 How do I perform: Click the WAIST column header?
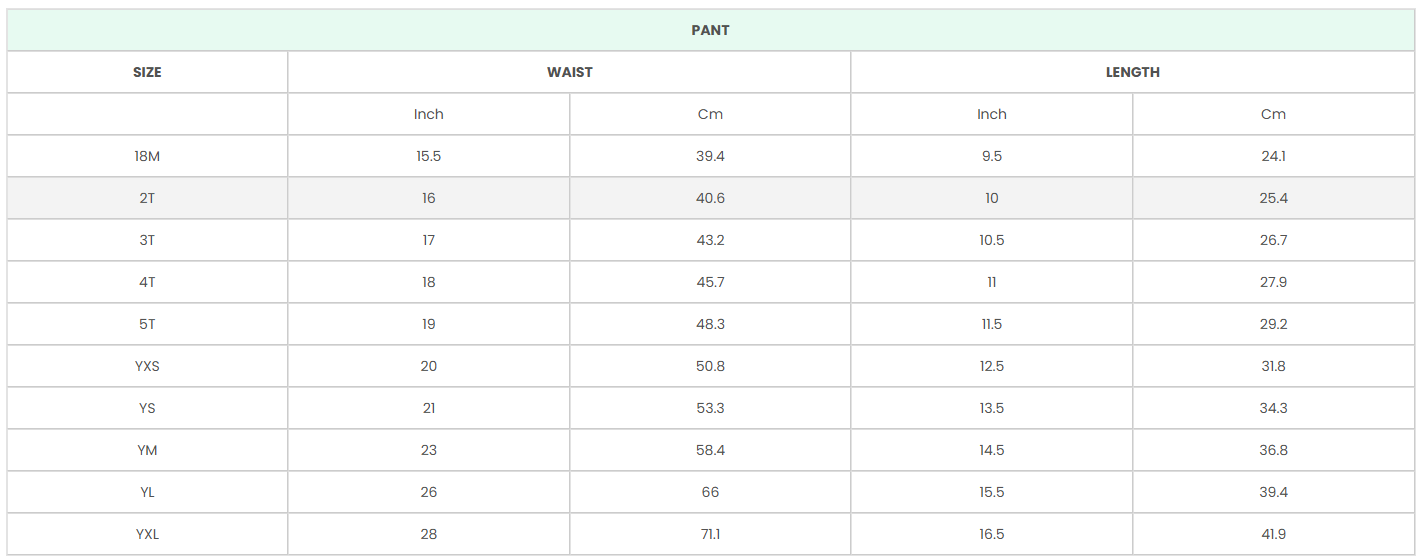(569, 72)
